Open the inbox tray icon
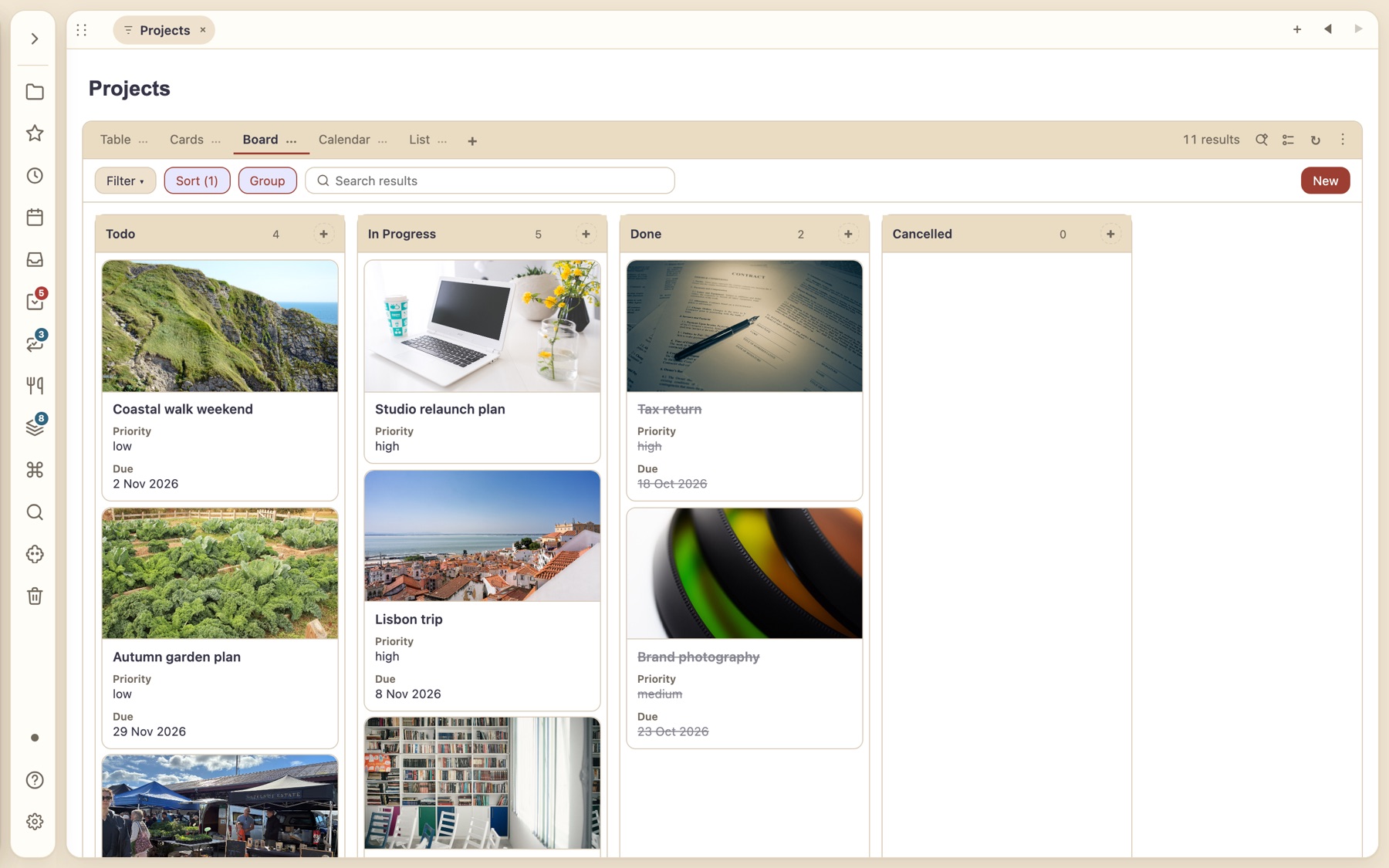This screenshot has width=1389, height=868. pyautogui.click(x=35, y=260)
